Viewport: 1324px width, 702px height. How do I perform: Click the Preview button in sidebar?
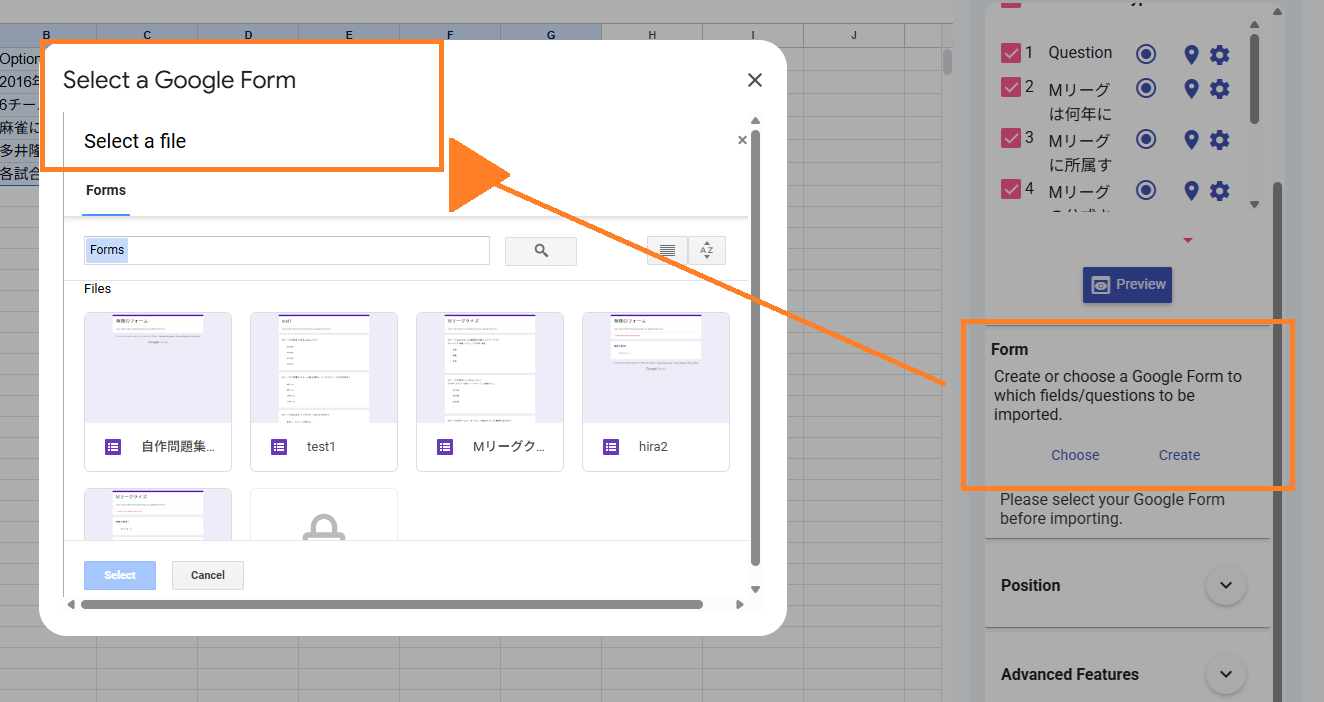(1127, 285)
